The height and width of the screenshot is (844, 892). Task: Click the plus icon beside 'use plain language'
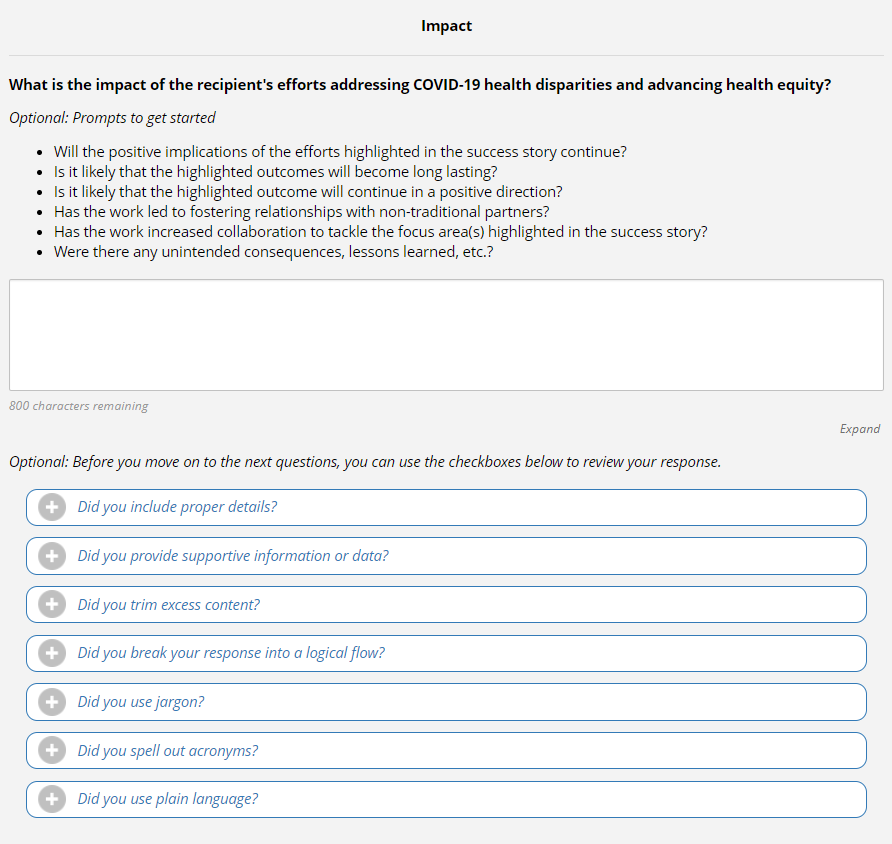click(x=52, y=799)
